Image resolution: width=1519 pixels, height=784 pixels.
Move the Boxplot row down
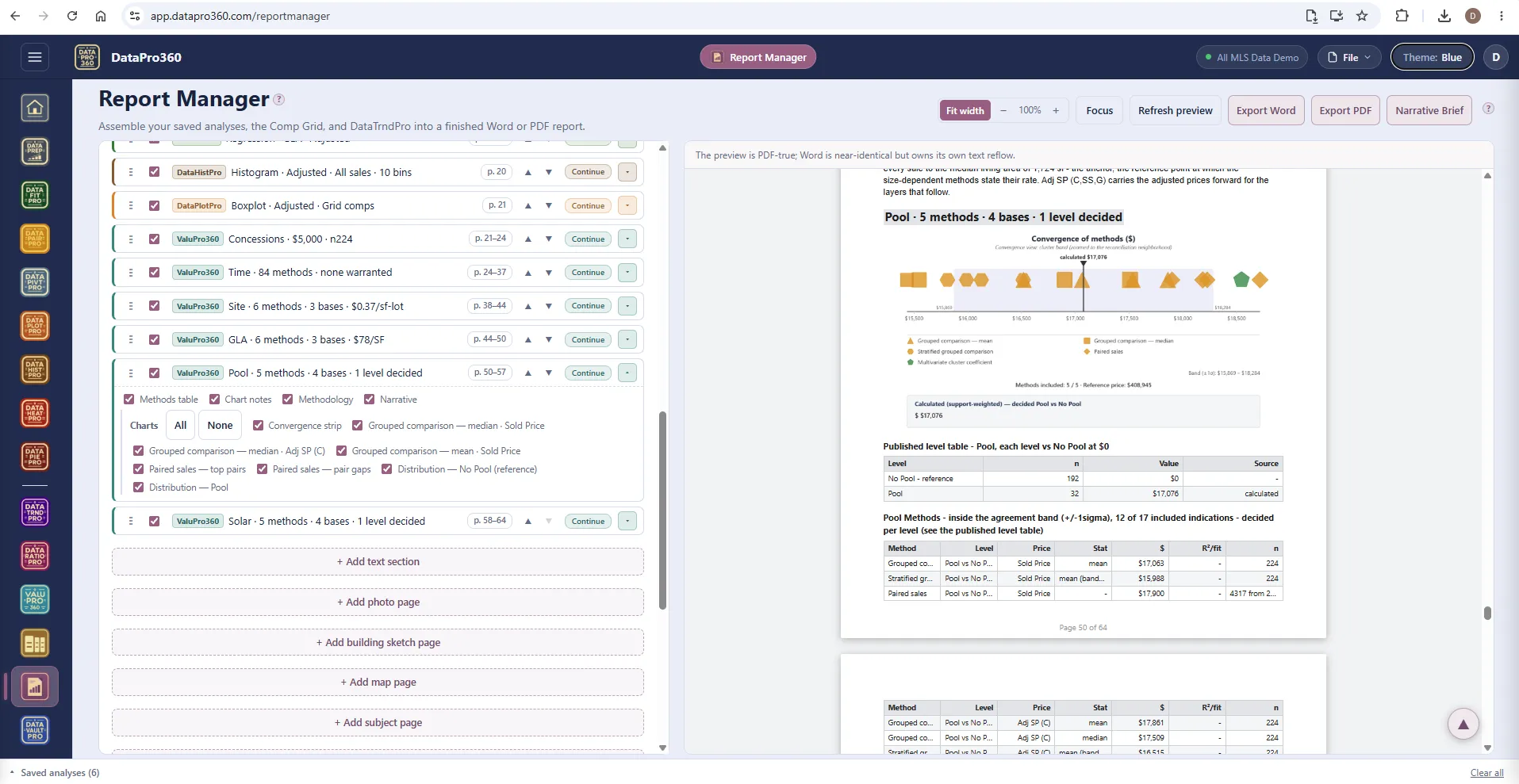coord(548,205)
